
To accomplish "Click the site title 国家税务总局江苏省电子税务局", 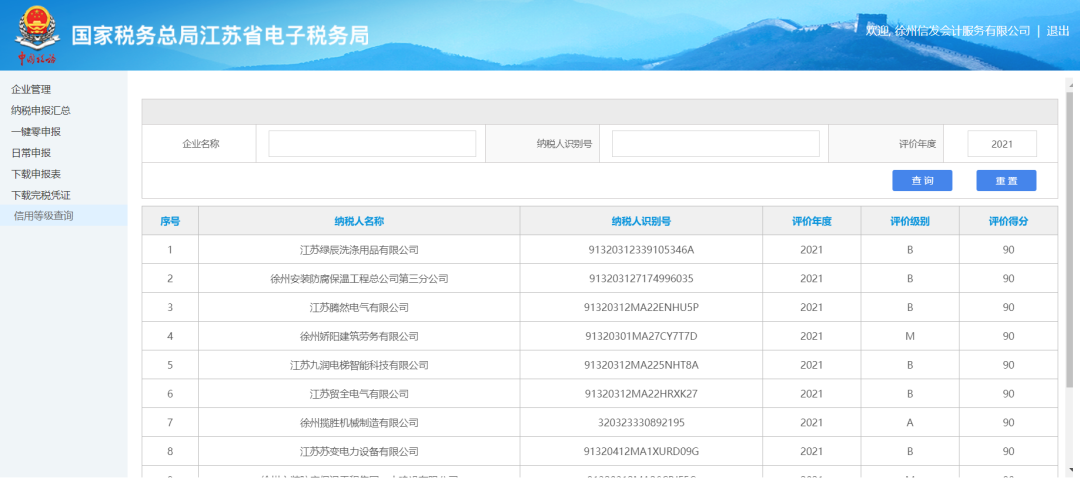I will pos(220,35).
